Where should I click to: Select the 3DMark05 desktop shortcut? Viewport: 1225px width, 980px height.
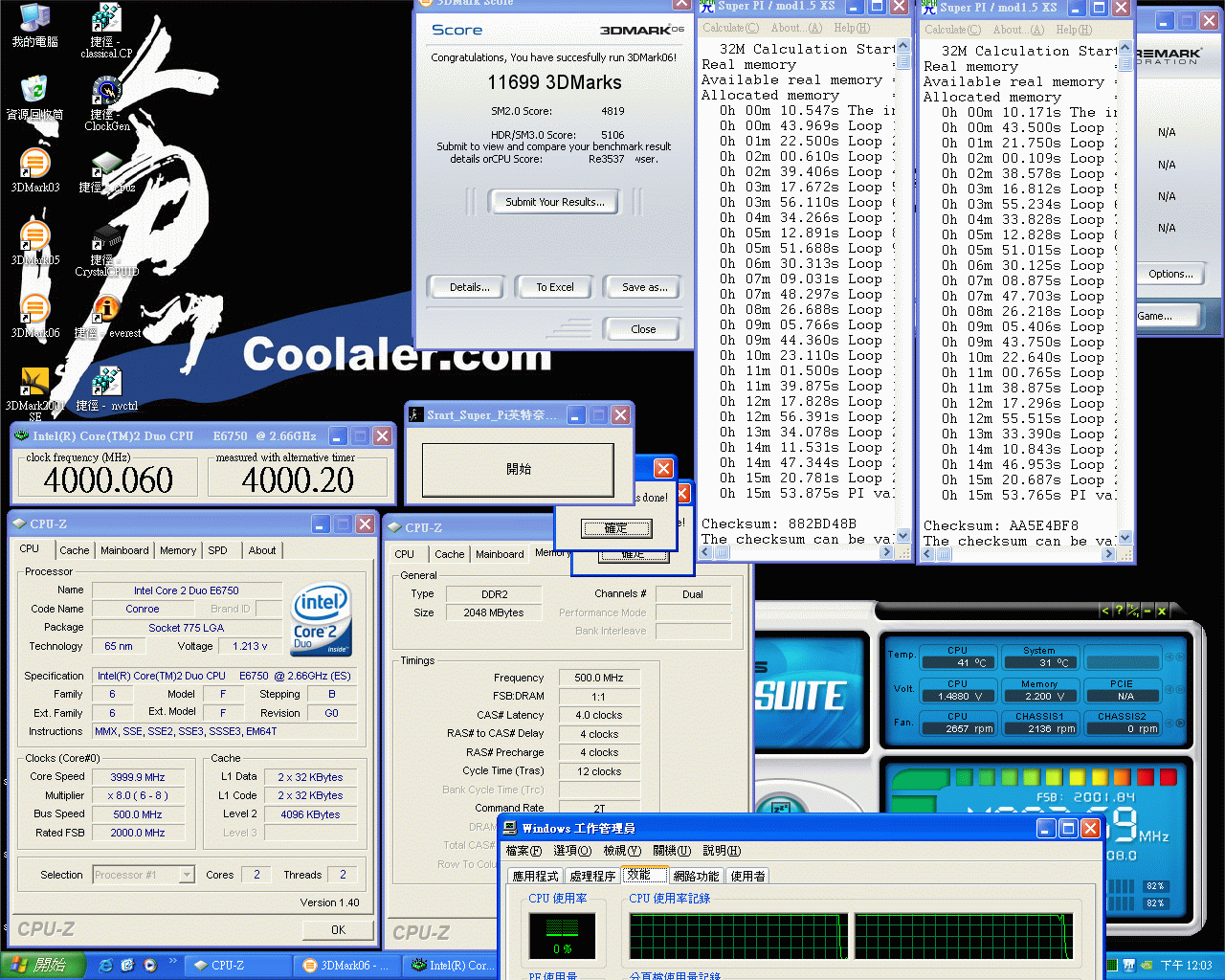[x=34, y=243]
